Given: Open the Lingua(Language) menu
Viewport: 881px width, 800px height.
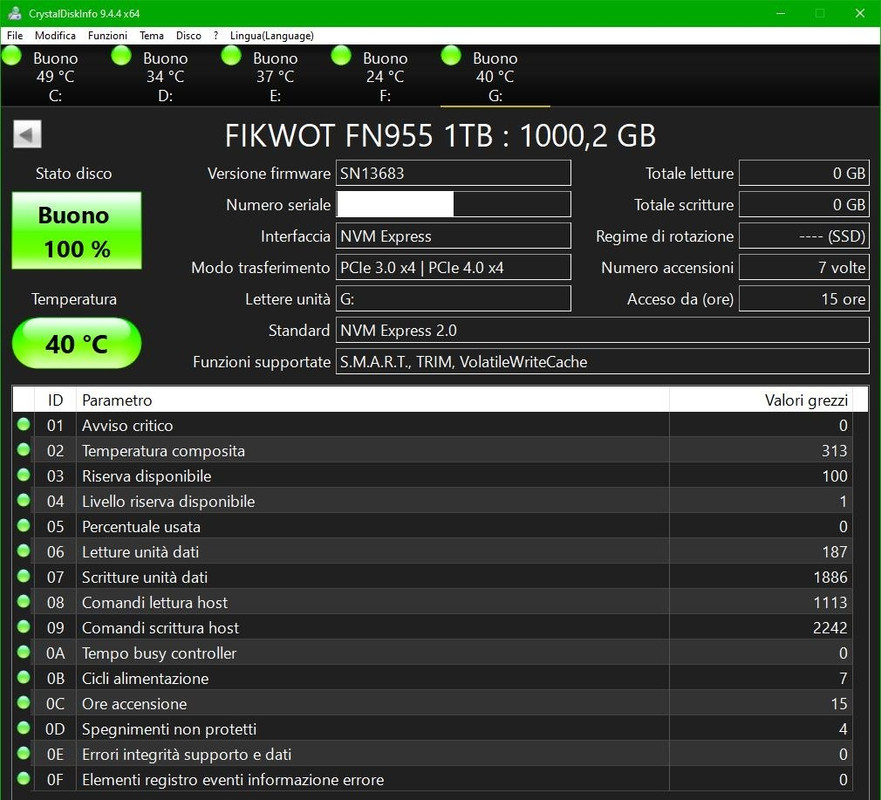Looking at the screenshot, I should point(272,35).
